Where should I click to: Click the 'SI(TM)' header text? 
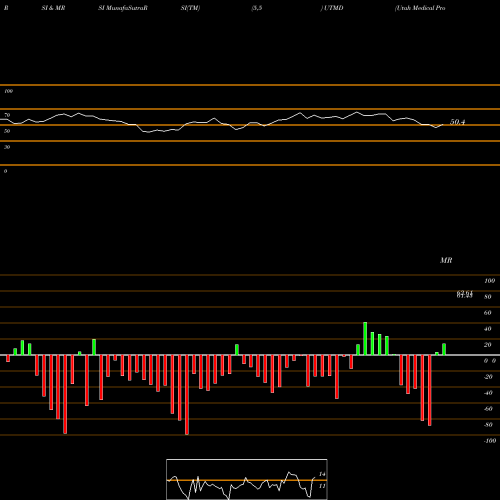(190, 8)
